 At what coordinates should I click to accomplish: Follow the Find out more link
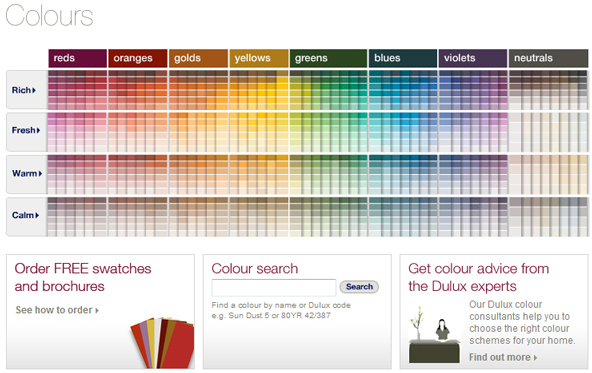click(x=503, y=357)
